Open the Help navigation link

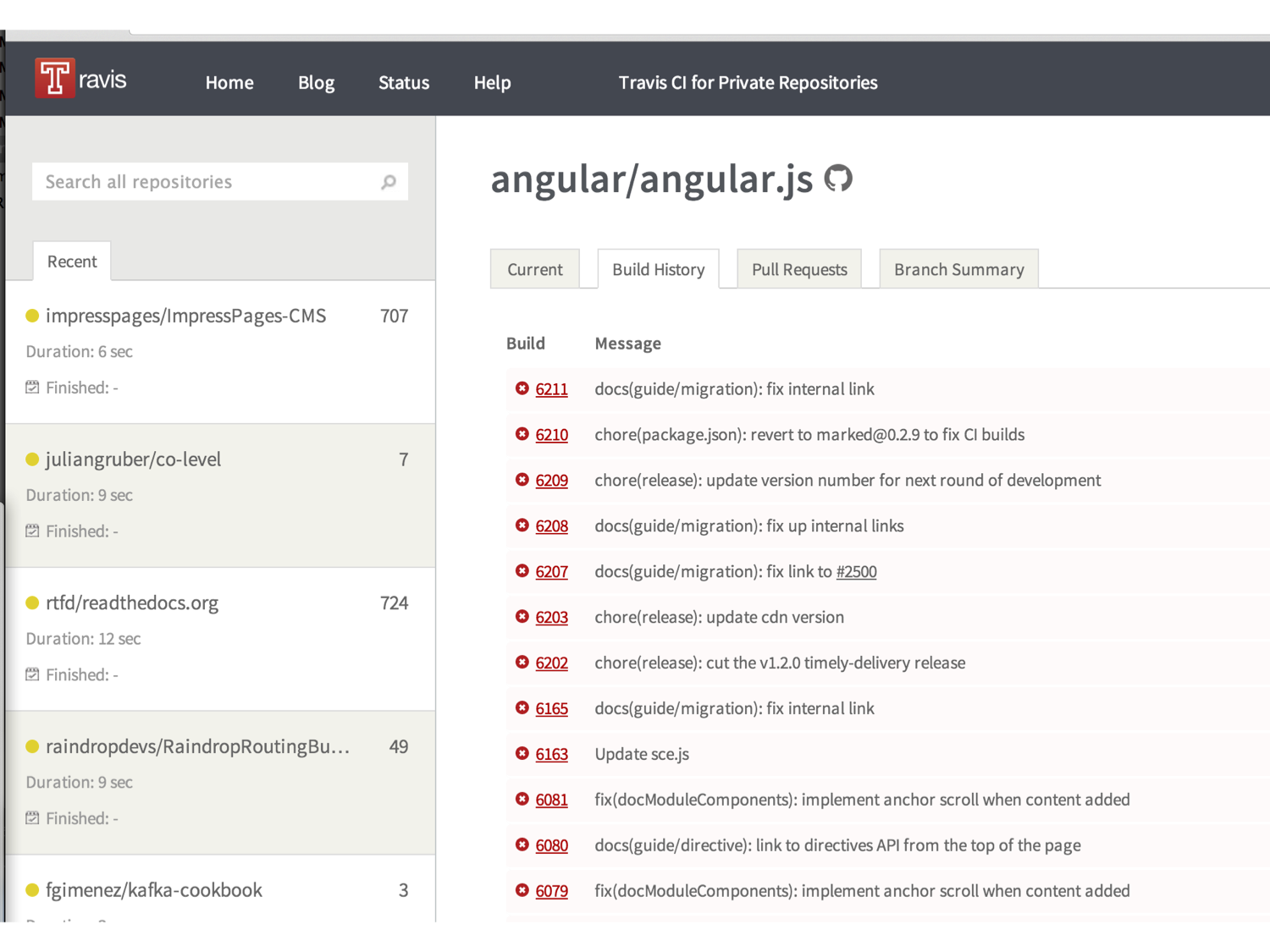tap(492, 83)
